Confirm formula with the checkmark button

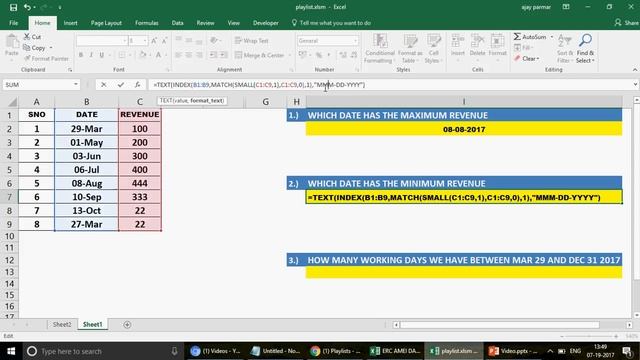[120, 84]
